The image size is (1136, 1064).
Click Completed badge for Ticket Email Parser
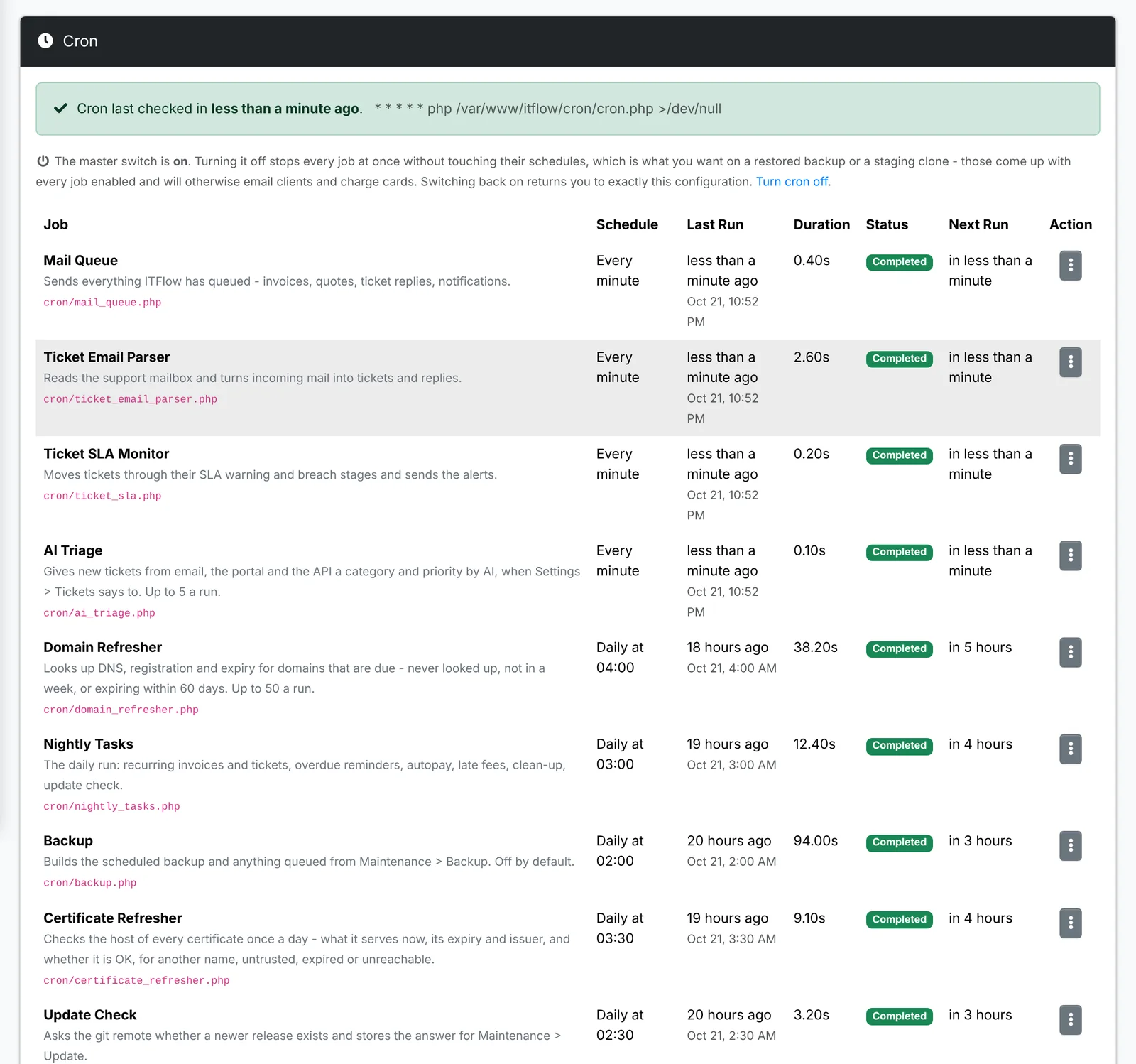(899, 358)
